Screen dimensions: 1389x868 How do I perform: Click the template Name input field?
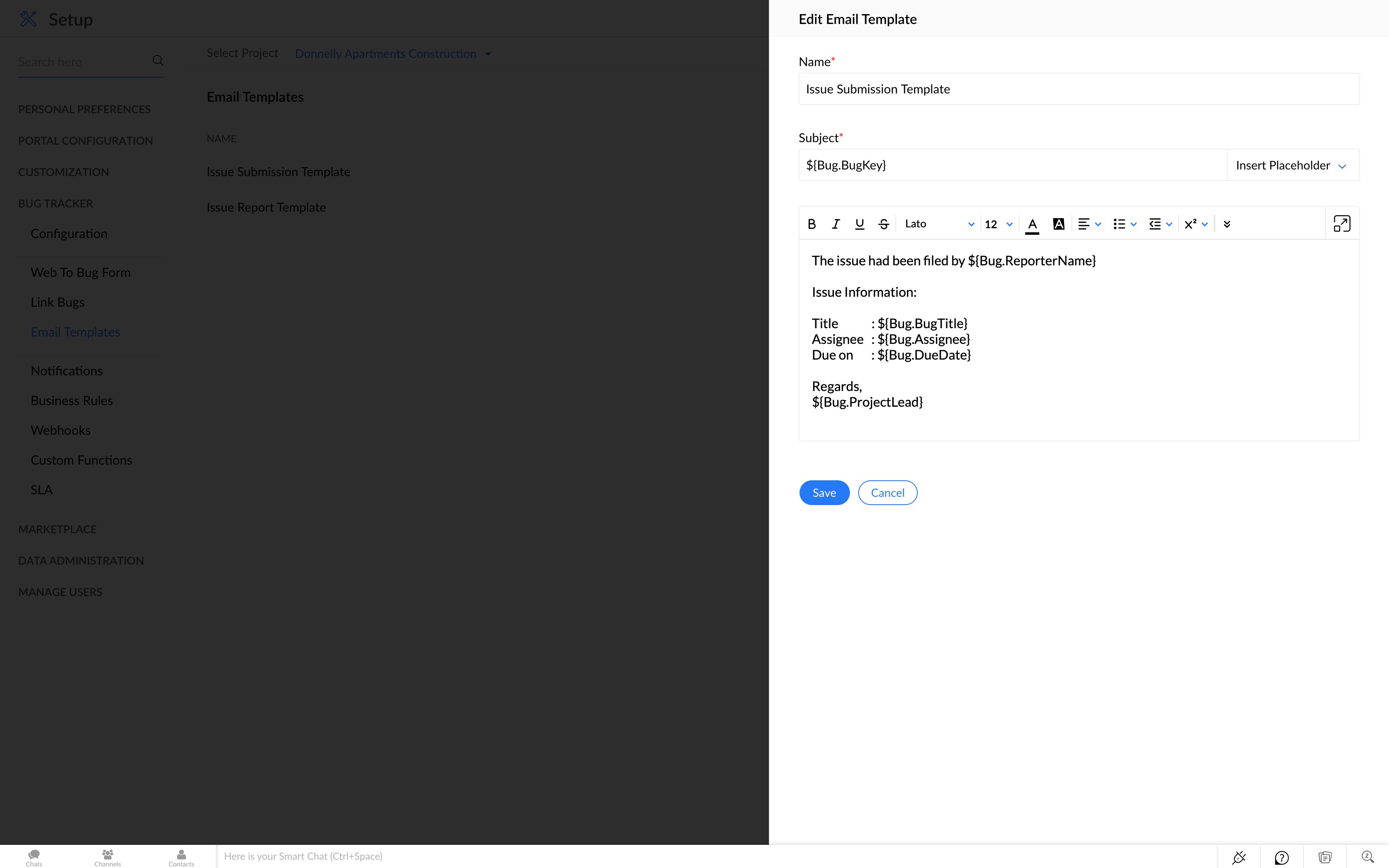tap(1079, 89)
